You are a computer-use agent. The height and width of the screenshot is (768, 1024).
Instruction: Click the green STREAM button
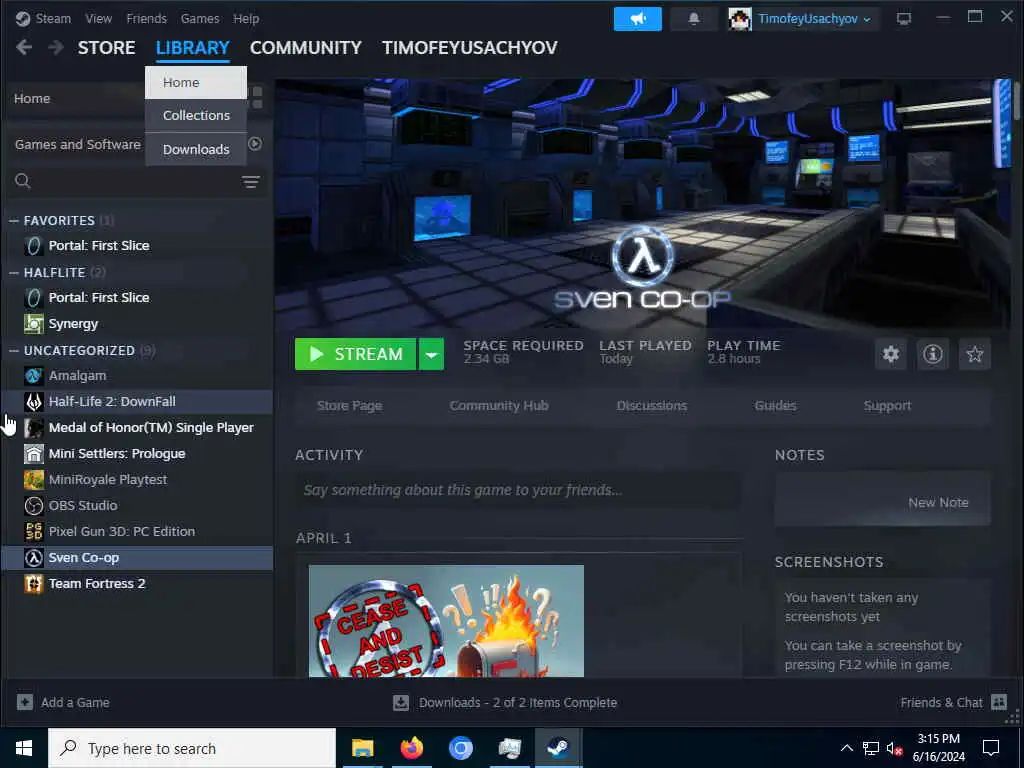pos(355,354)
